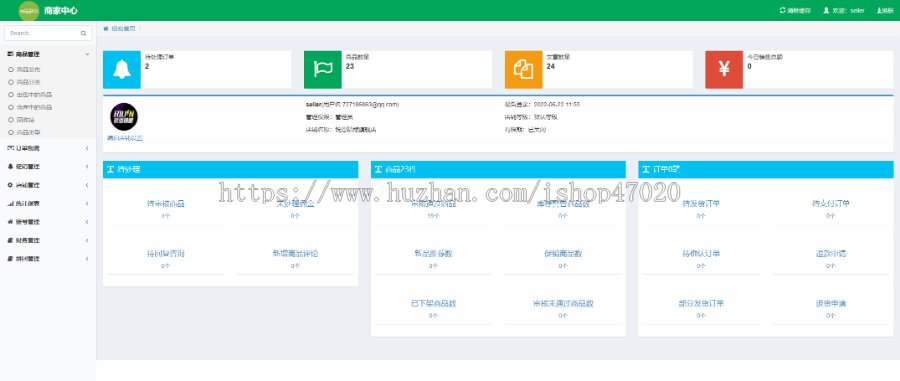Open the 新品推荐数 link

tap(433, 253)
